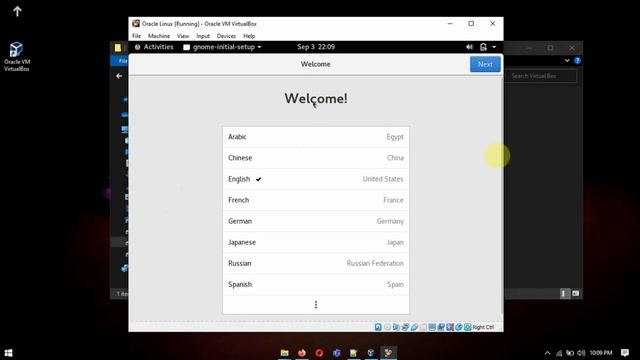The width and height of the screenshot is (640, 360).
Task: Click the blue help icon in the background Explorer window
Action: pyautogui.click(x=577, y=60)
